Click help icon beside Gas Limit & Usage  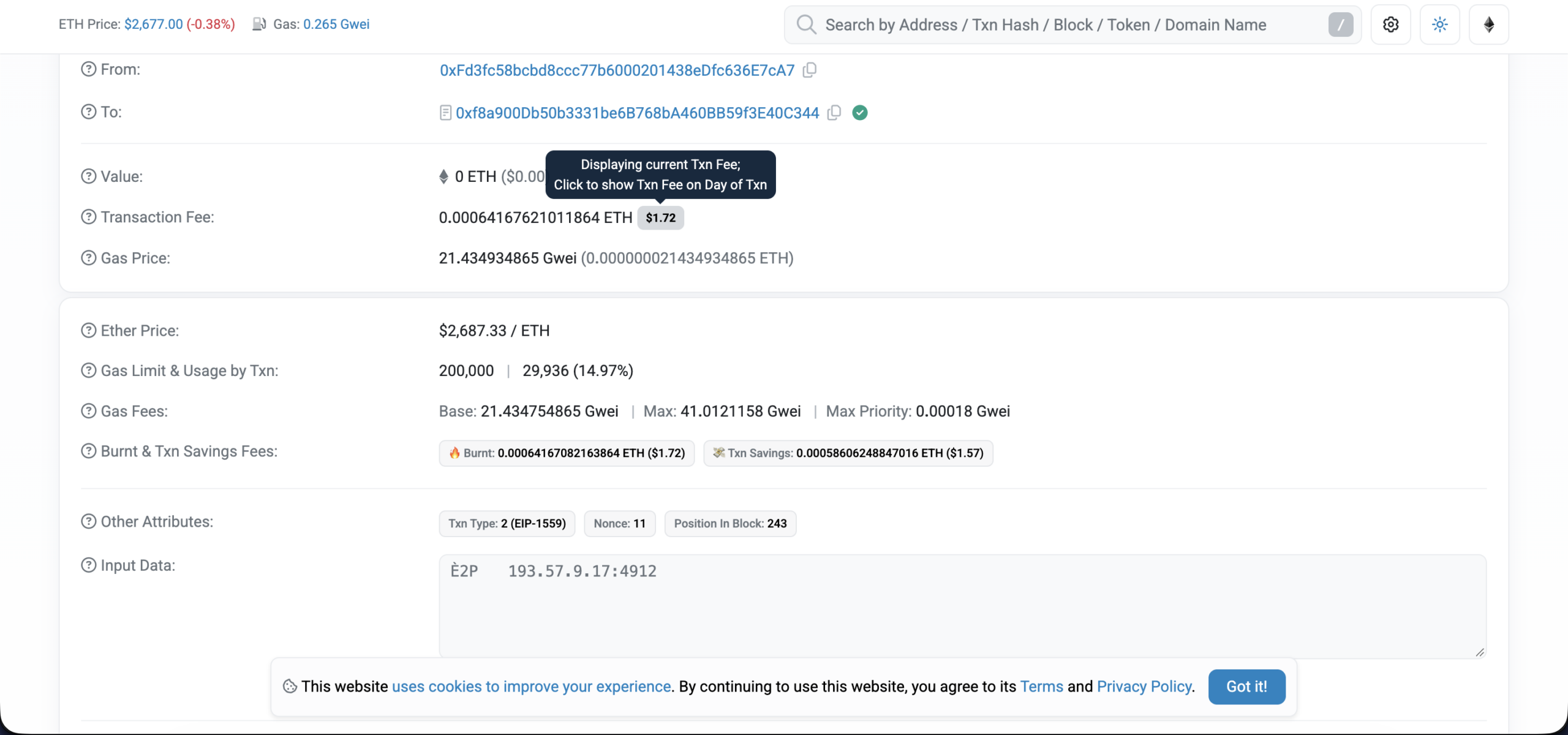coord(89,371)
